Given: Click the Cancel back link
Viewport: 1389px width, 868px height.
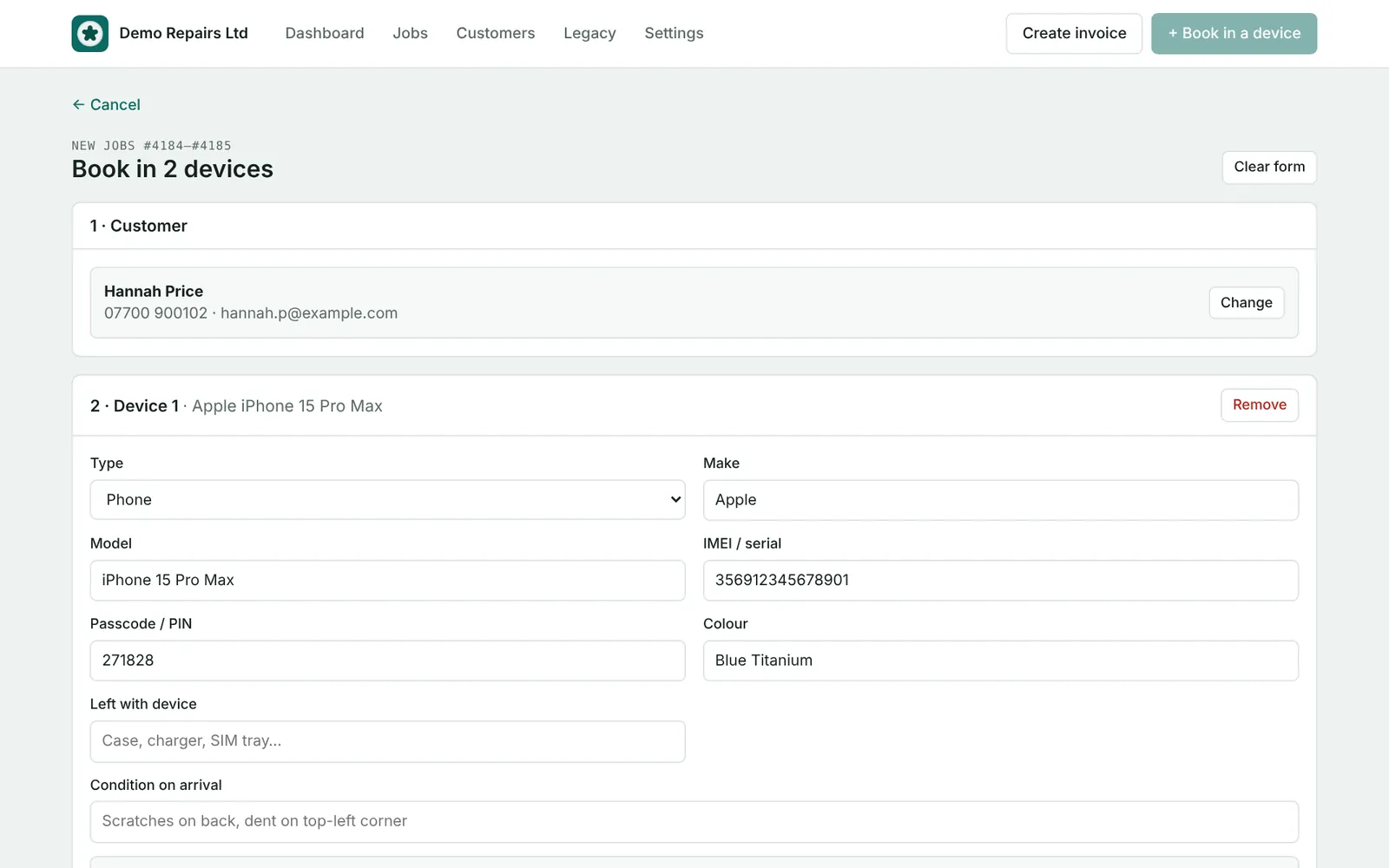Looking at the screenshot, I should click(x=106, y=104).
